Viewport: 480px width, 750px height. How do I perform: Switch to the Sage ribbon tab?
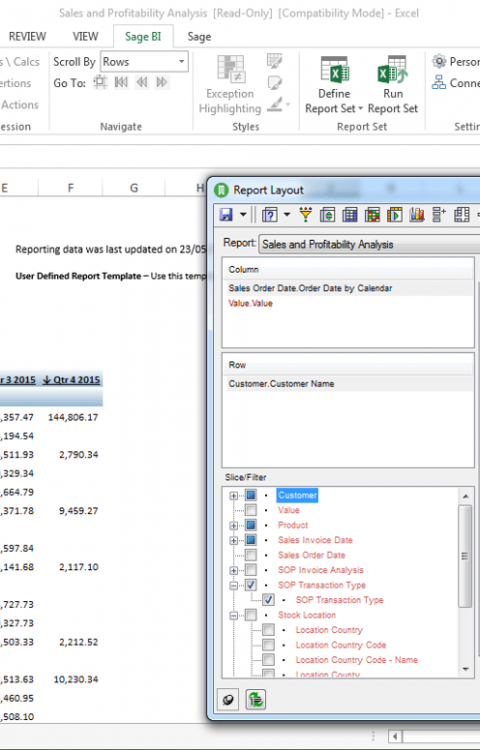click(199, 37)
